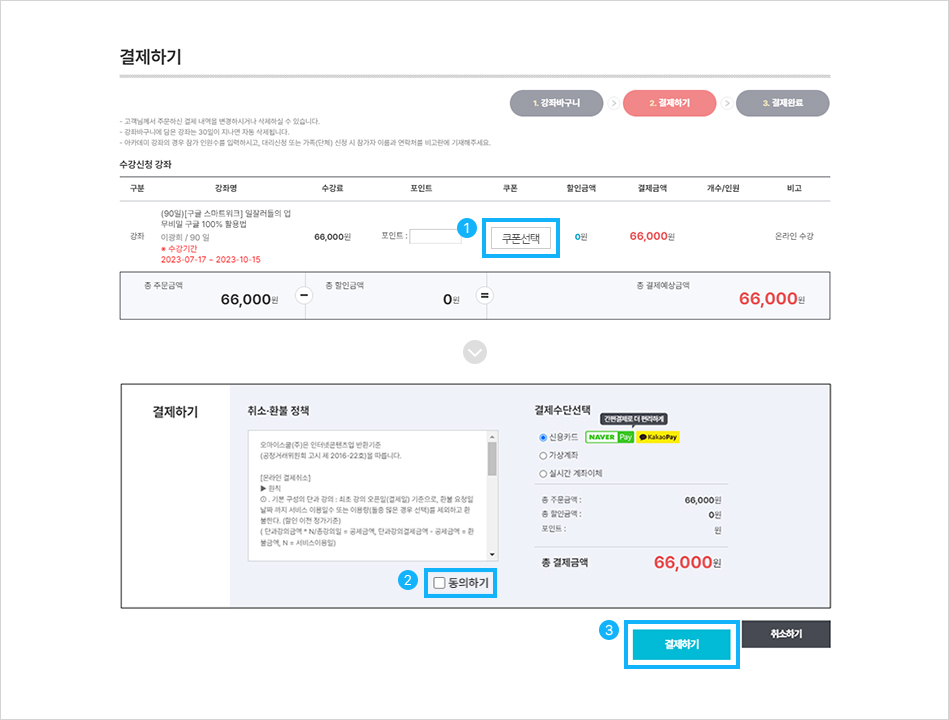Click the equals circle icon in totals
The height and width of the screenshot is (720, 949).
click(484, 295)
